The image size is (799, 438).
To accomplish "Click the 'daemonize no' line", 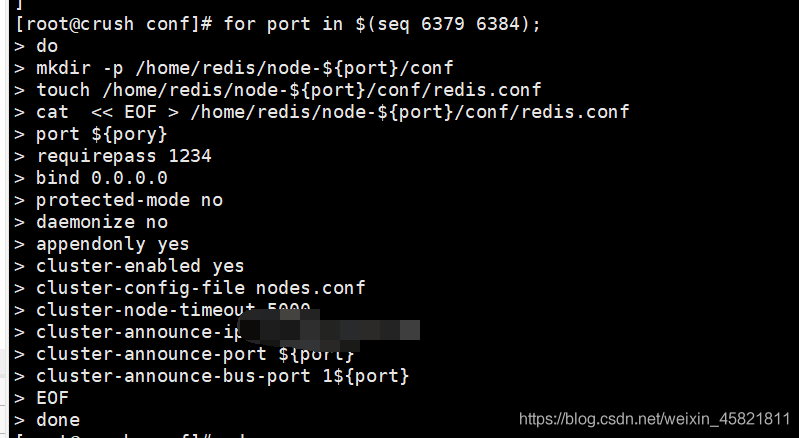I will click(101, 222).
